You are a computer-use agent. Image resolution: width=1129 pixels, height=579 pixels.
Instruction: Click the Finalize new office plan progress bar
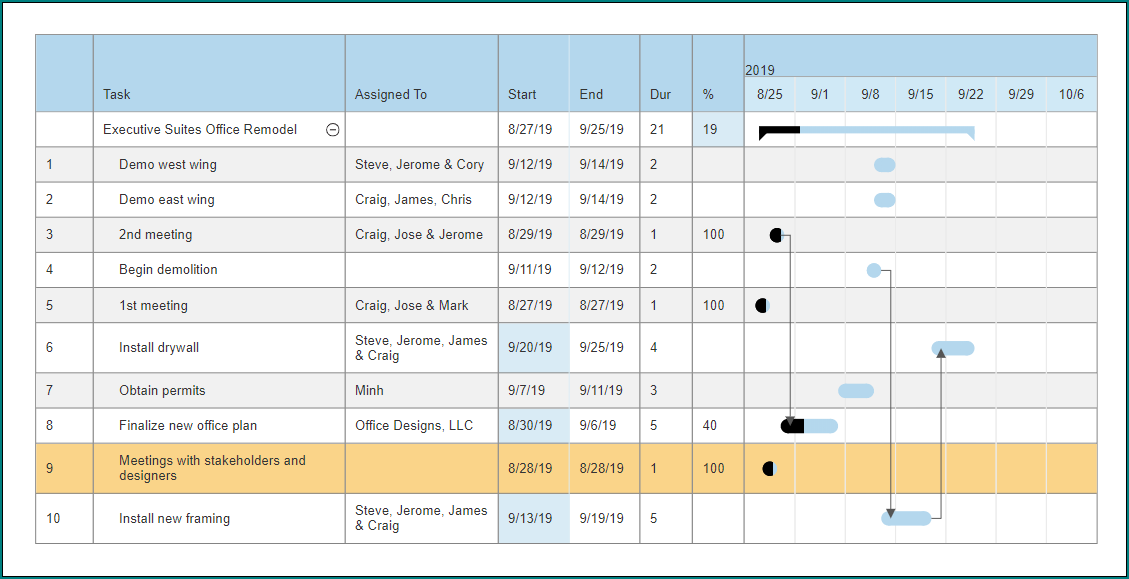[809, 426]
